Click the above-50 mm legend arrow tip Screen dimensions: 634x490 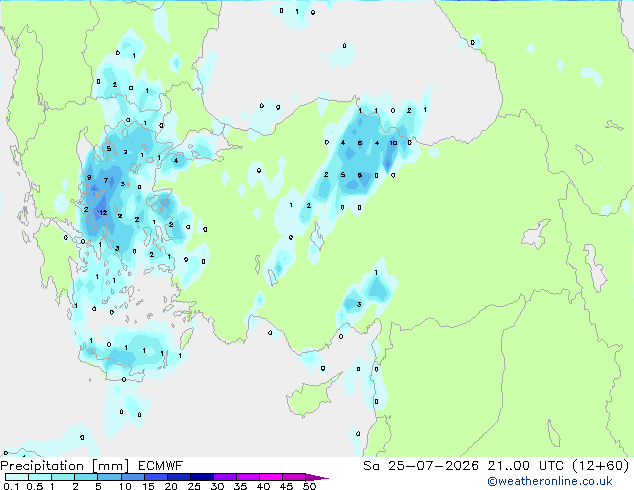(x=317, y=477)
